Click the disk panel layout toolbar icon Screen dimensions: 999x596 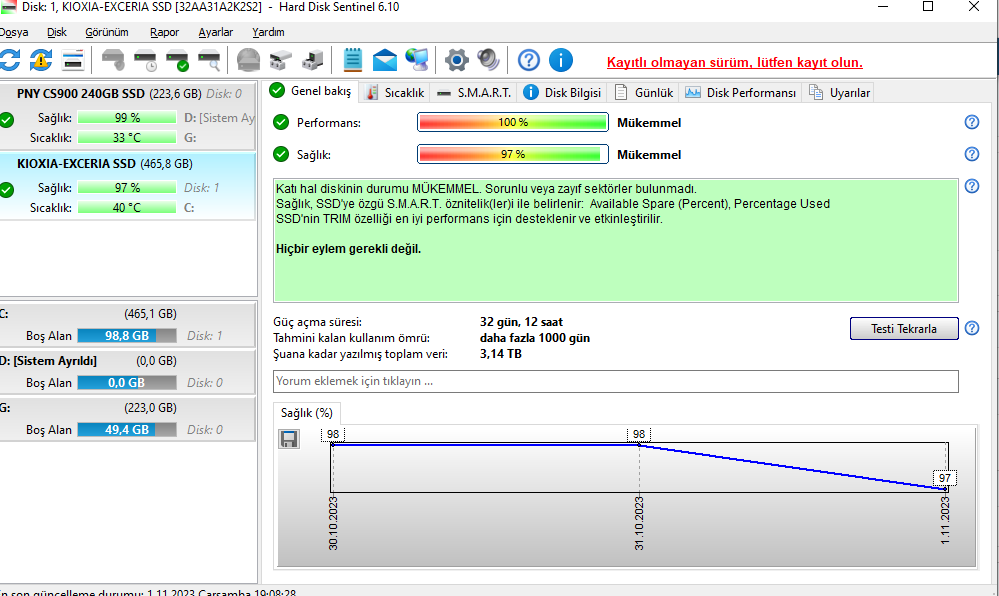coord(73,61)
